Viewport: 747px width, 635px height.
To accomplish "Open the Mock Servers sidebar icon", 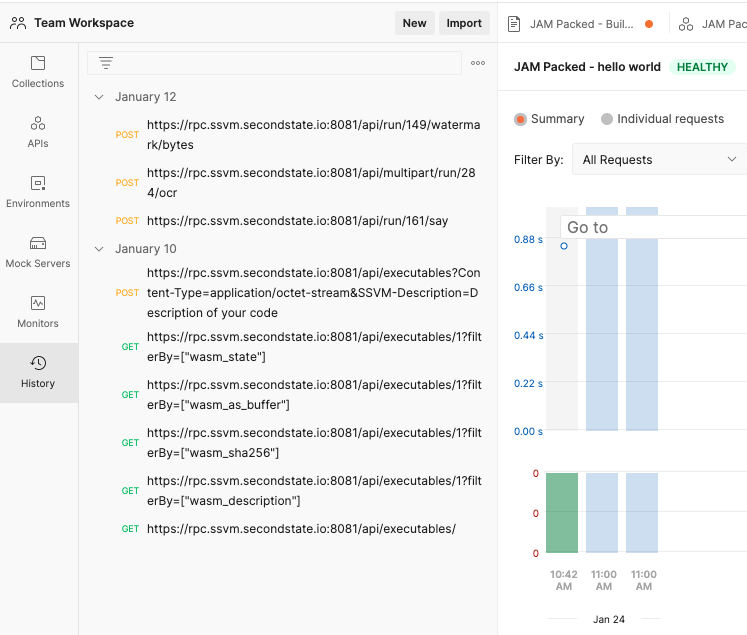I will [38, 243].
